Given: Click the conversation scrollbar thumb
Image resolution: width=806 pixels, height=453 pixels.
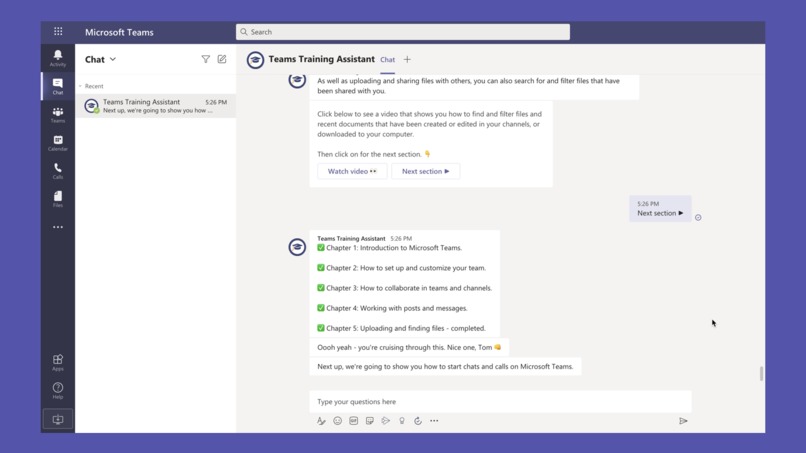Looking at the screenshot, I should 761,374.
